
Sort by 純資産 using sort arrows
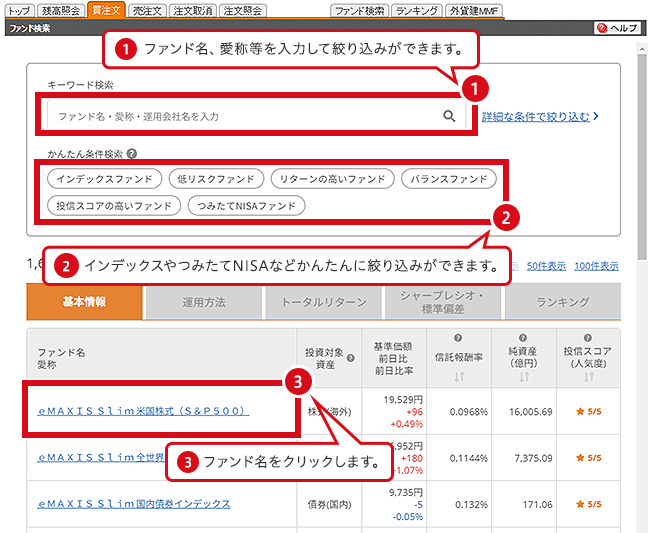(524, 376)
